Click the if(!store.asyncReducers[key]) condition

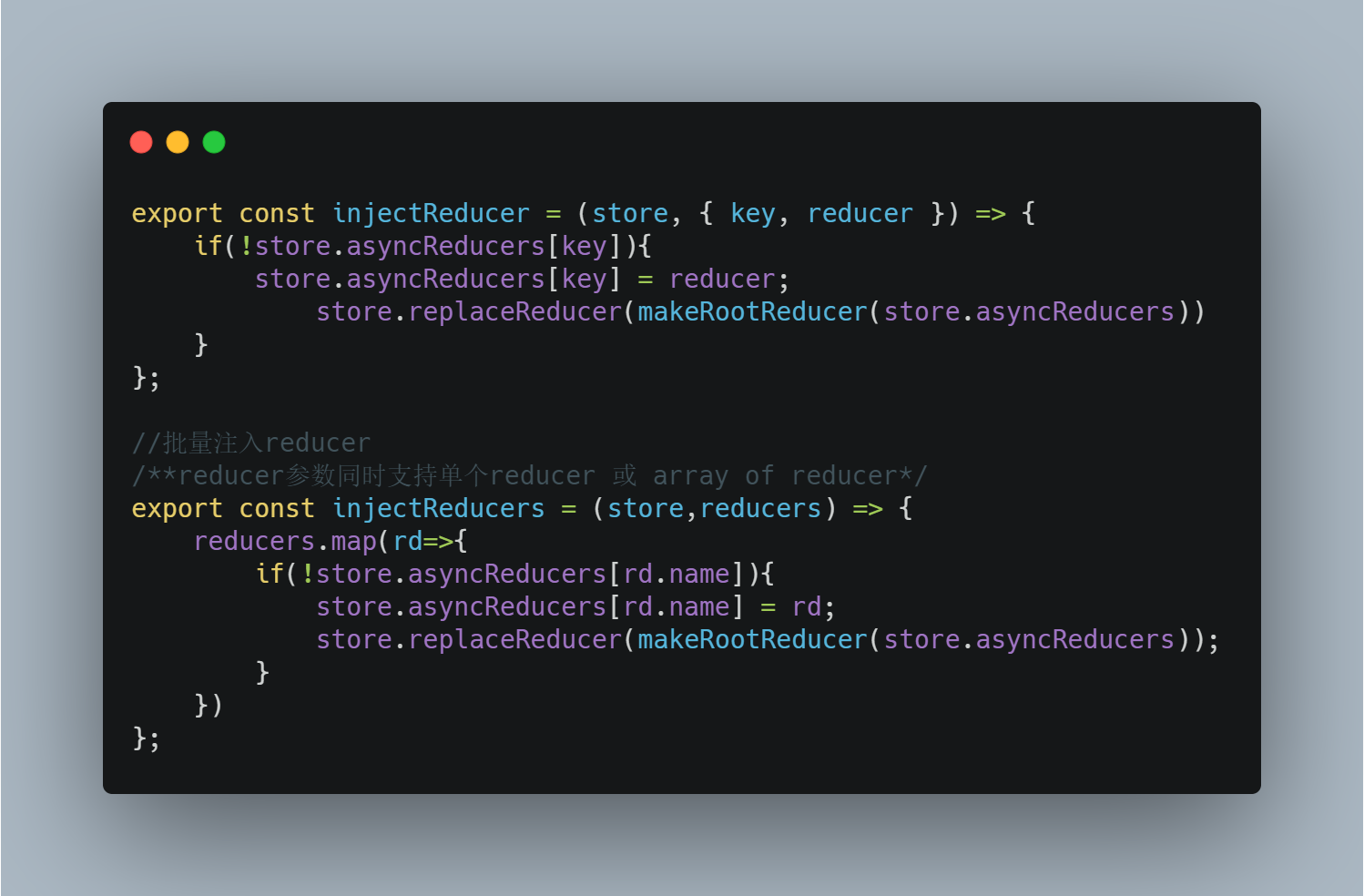tap(422, 247)
